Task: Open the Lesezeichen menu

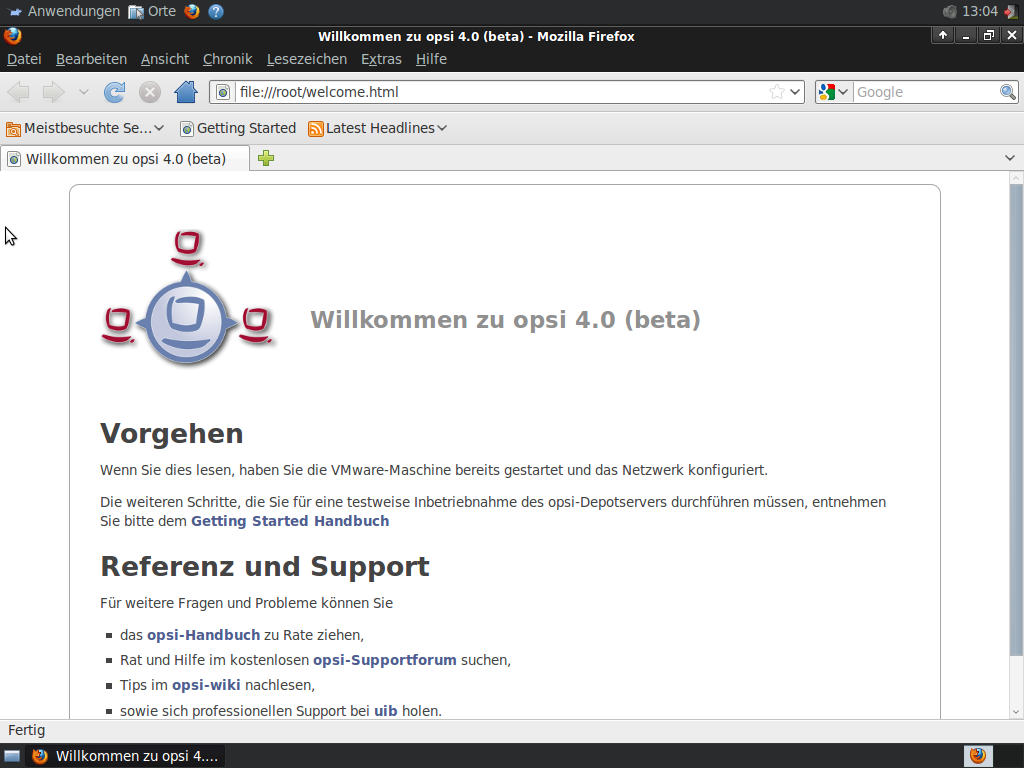Action: point(306,59)
